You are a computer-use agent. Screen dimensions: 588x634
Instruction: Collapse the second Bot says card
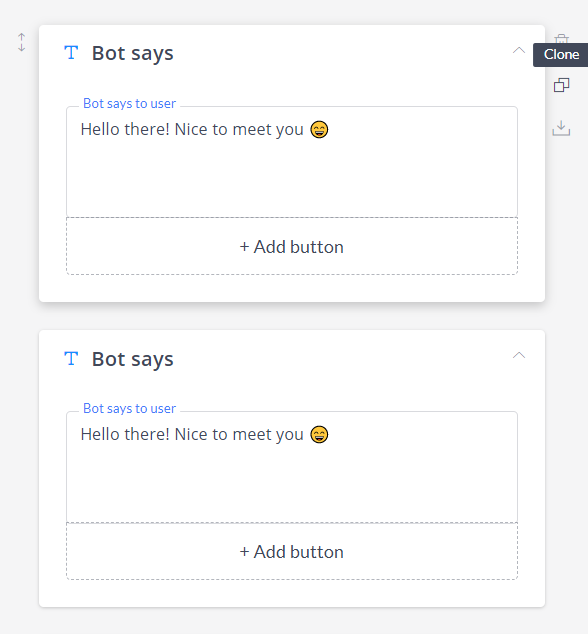tap(519, 355)
